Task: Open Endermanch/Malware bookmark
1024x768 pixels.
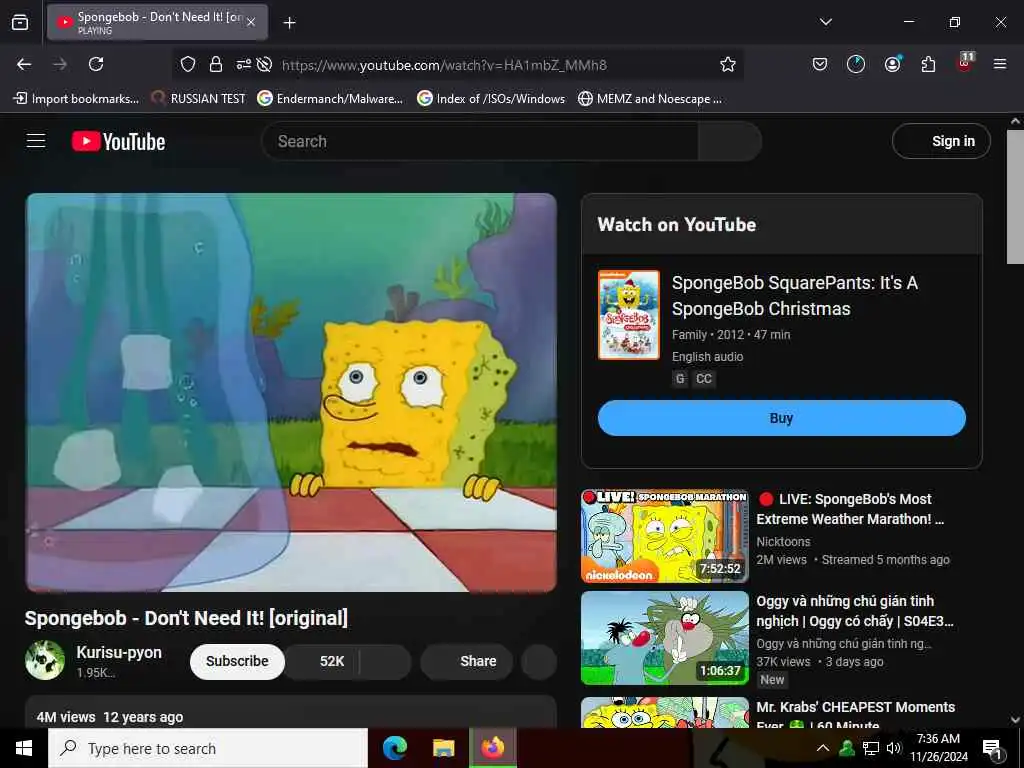Action: pos(330,99)
